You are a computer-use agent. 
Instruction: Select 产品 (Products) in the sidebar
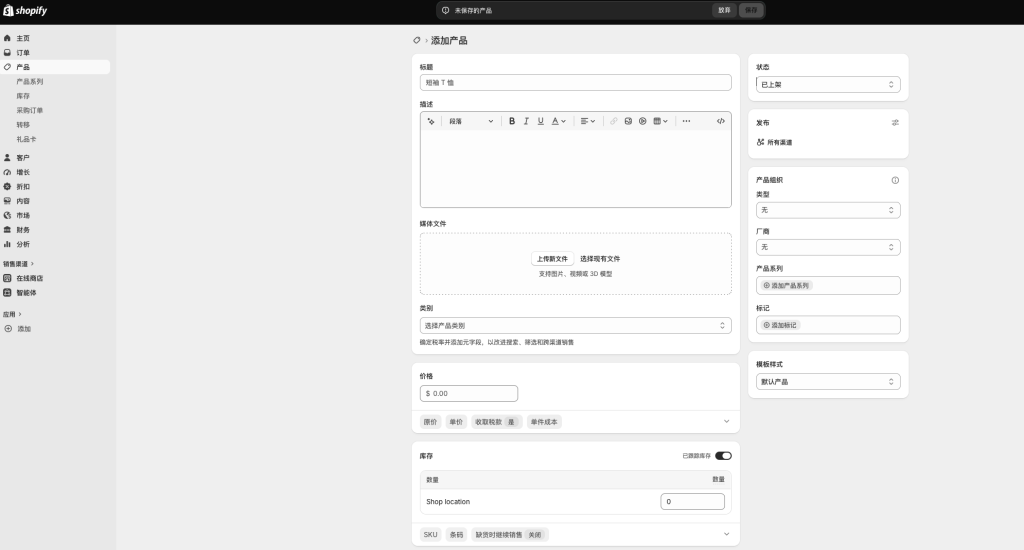click(x=55, y=67)
